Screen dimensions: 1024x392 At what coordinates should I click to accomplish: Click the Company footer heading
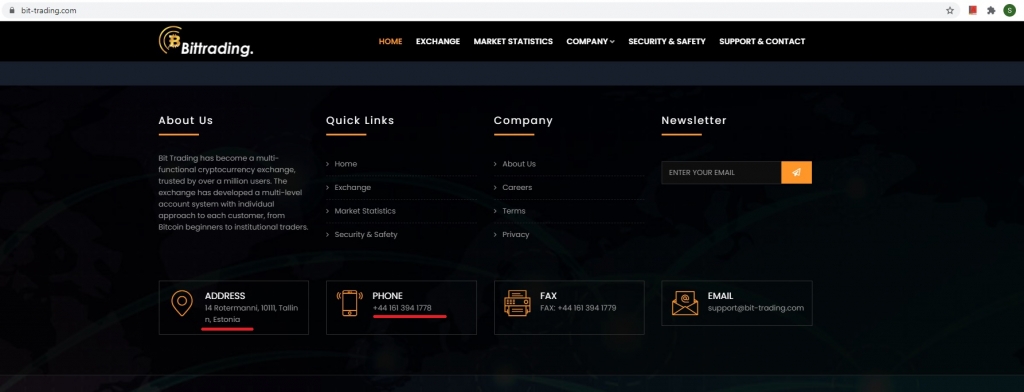[x=523, y=120]
